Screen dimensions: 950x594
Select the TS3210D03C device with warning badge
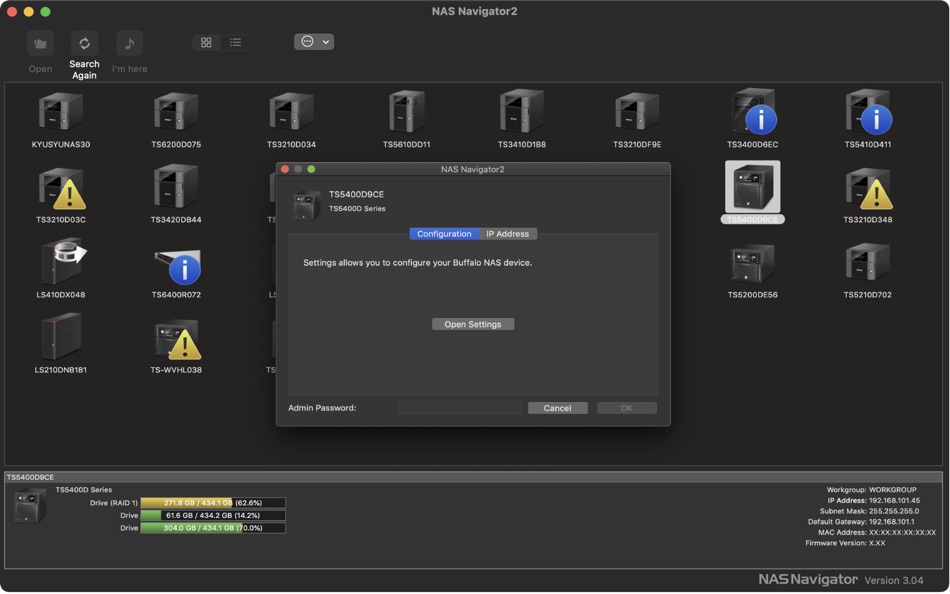click(x=61, y=188)
